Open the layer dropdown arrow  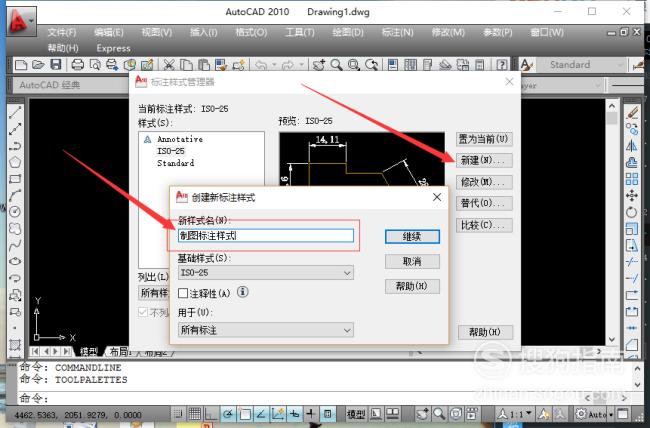point(597,85)
